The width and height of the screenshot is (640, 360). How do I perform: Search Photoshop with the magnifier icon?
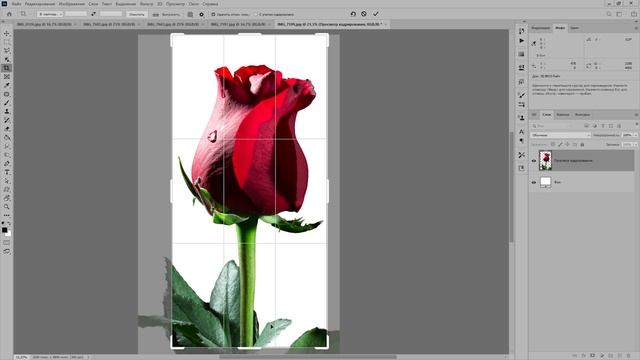(x=609, y=14)
